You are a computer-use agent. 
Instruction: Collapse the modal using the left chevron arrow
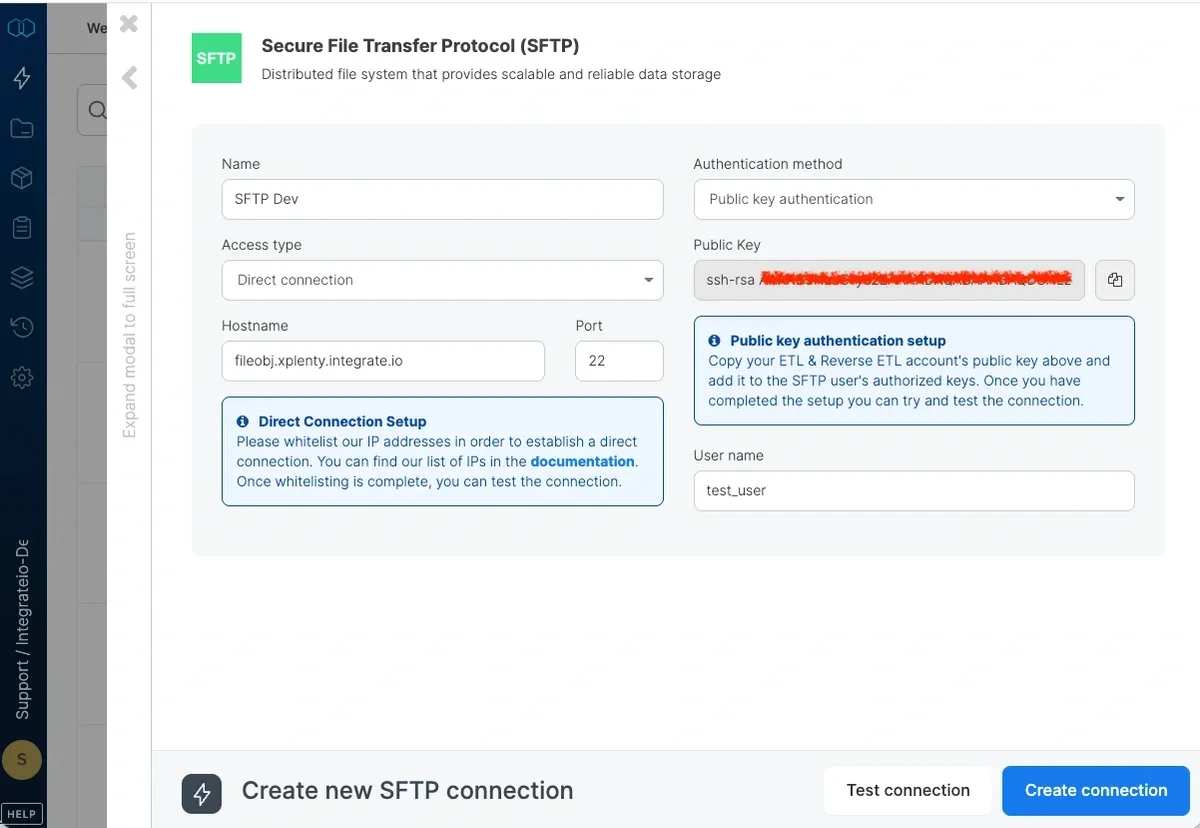tap(128, 77)
